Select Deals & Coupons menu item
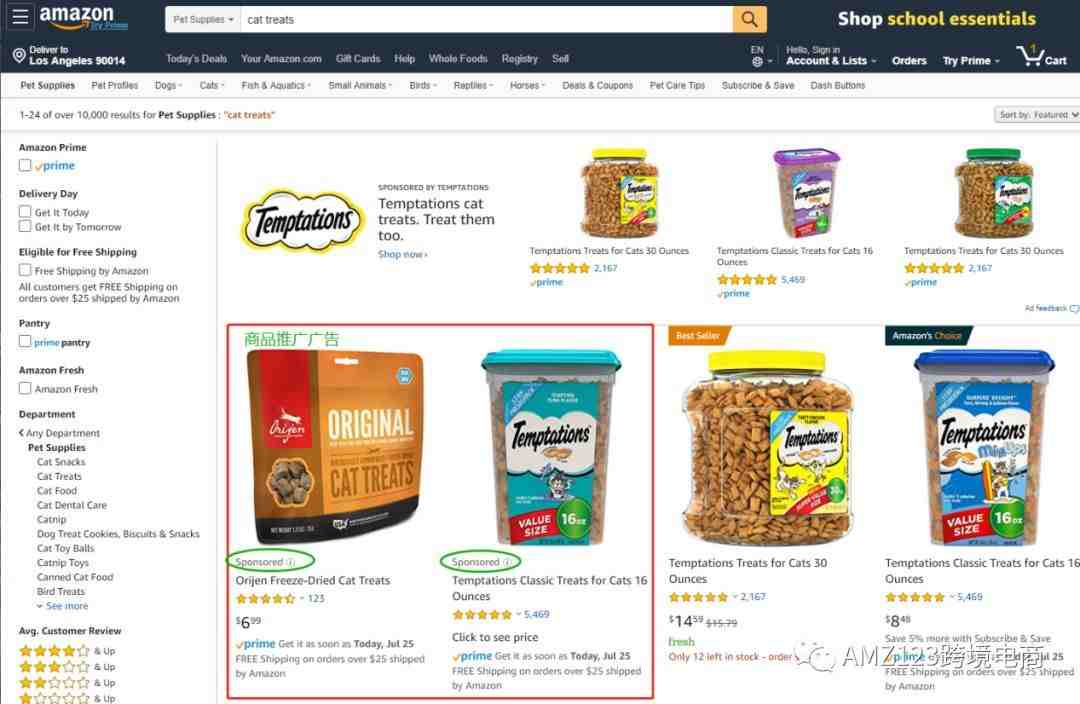 tap(597, 85)
